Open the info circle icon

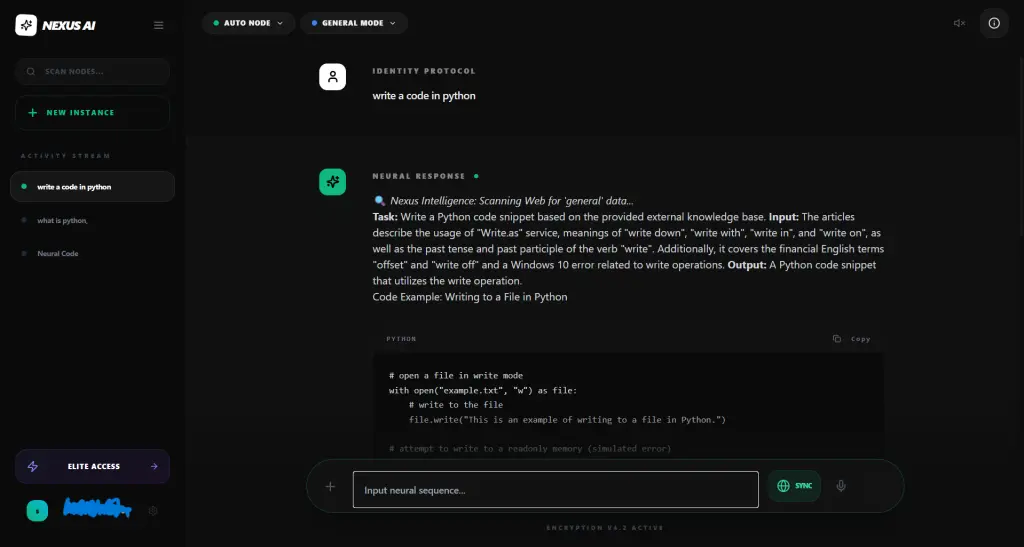coord(994,23)
